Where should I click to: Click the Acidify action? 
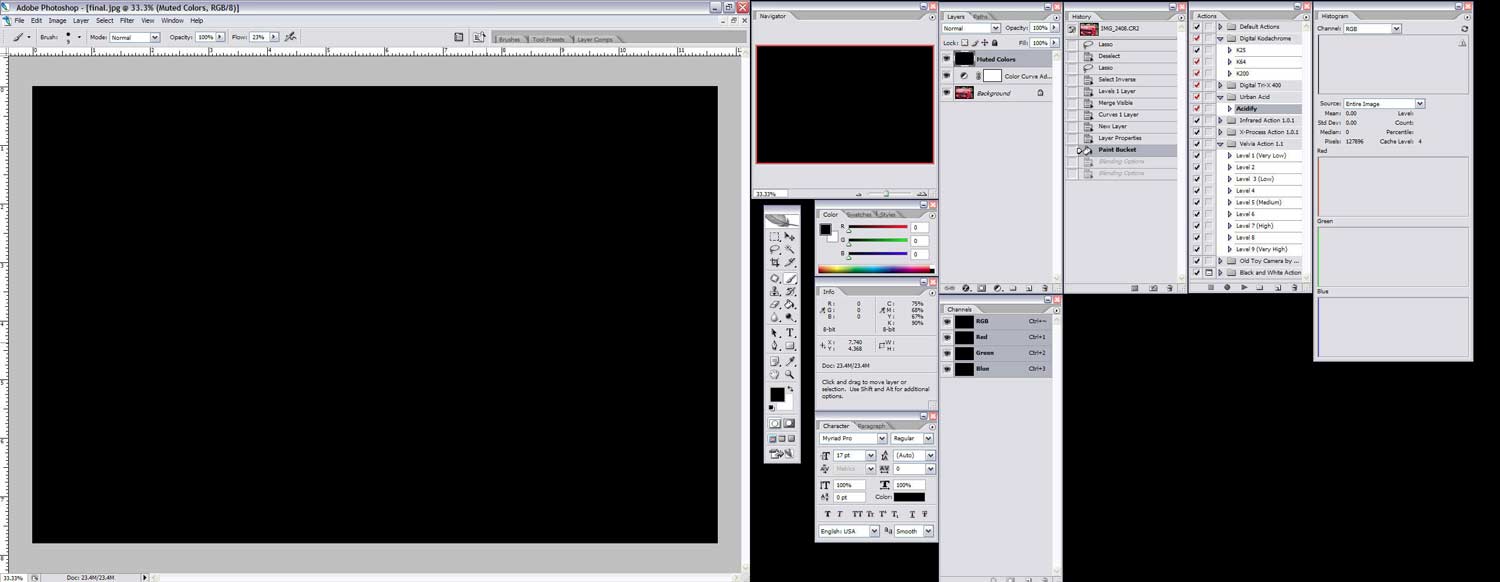click(x=1246, y=109)
